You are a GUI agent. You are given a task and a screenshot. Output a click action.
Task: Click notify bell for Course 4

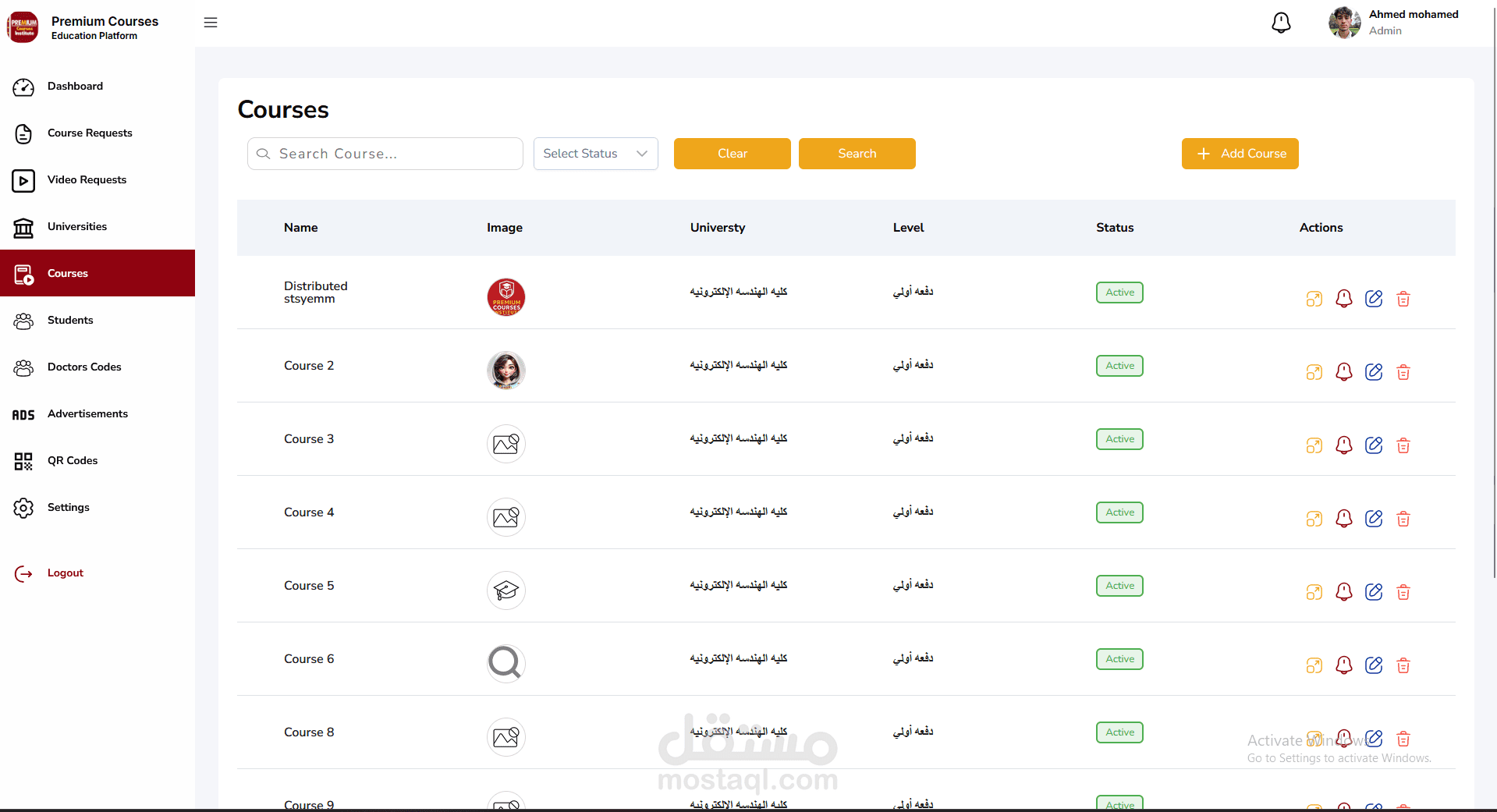pyautogui.click(x=1344, y=519)
